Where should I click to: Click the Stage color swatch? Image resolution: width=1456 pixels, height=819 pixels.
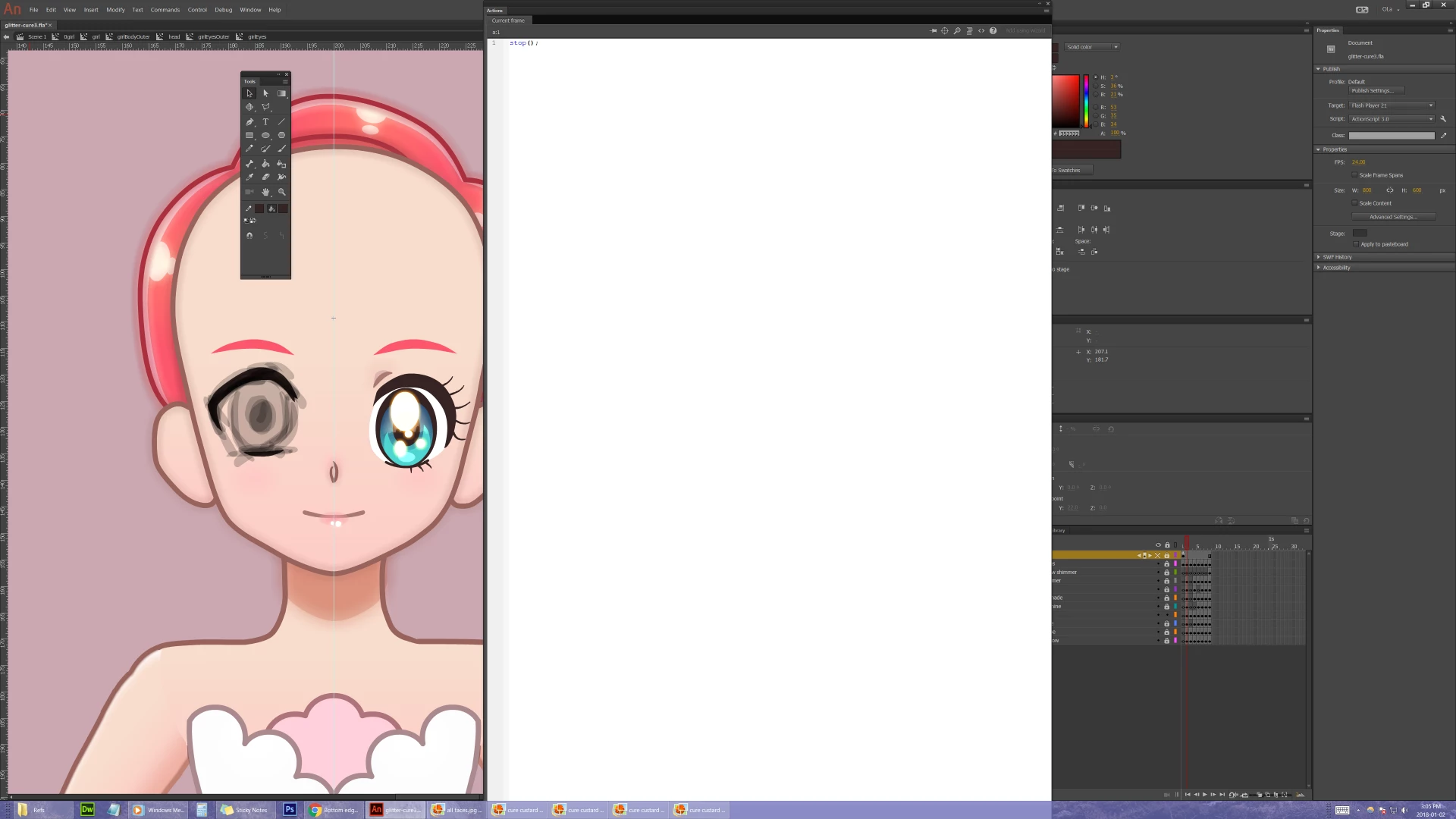point(1360,234)
